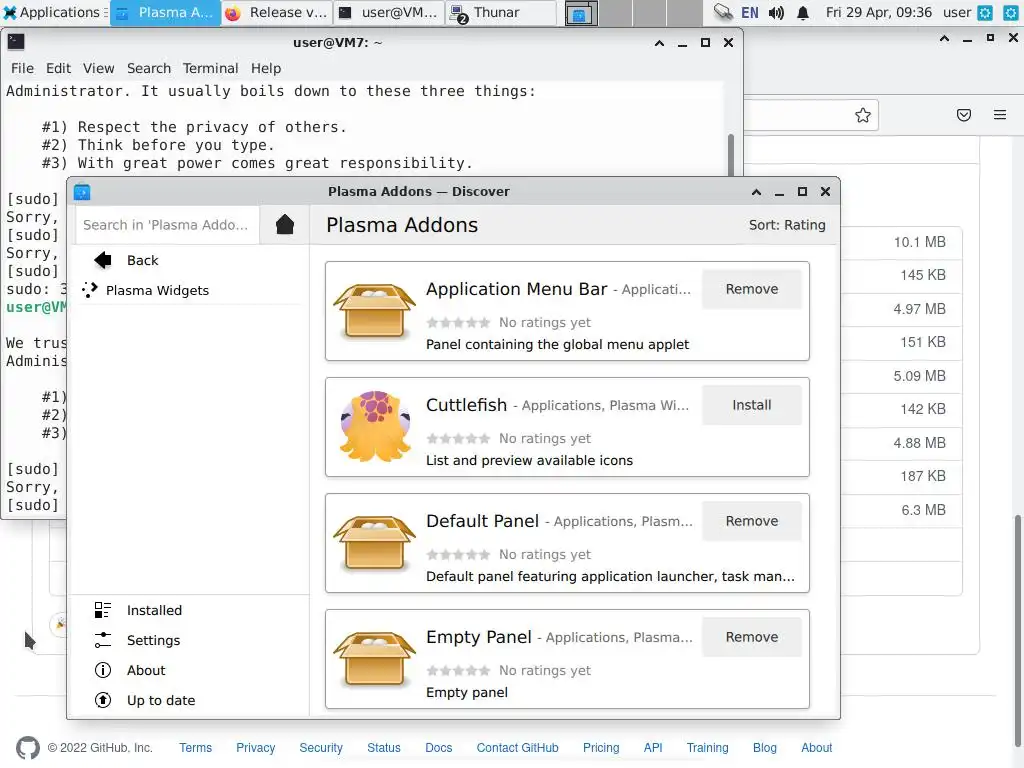Click the Default Panel title text

click(483, 521)
